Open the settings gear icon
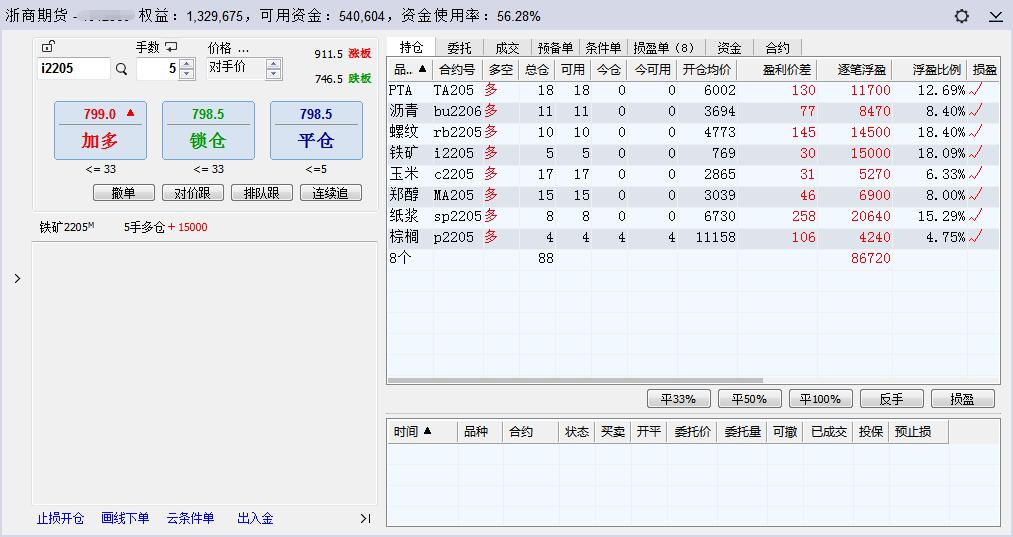Viewport: 1013px width, 537px height. pos(962,16)
